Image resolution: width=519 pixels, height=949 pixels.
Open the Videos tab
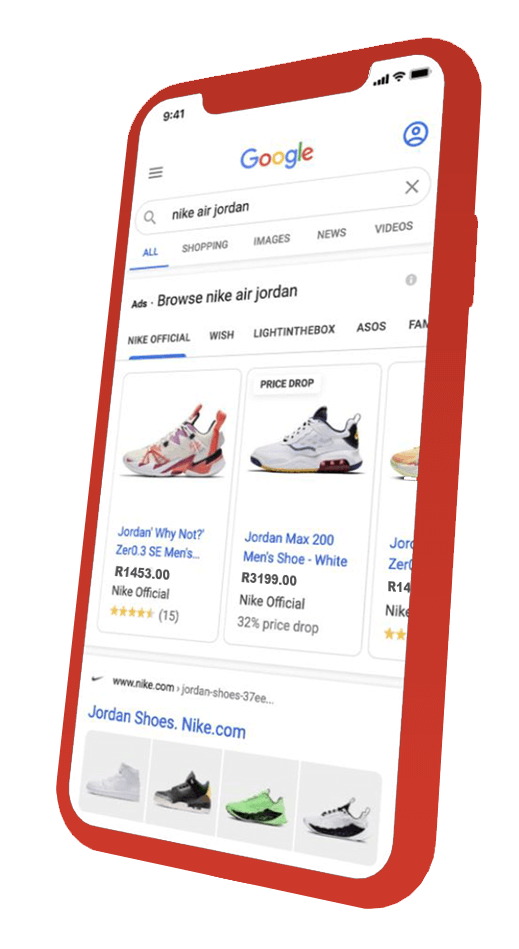394,228
